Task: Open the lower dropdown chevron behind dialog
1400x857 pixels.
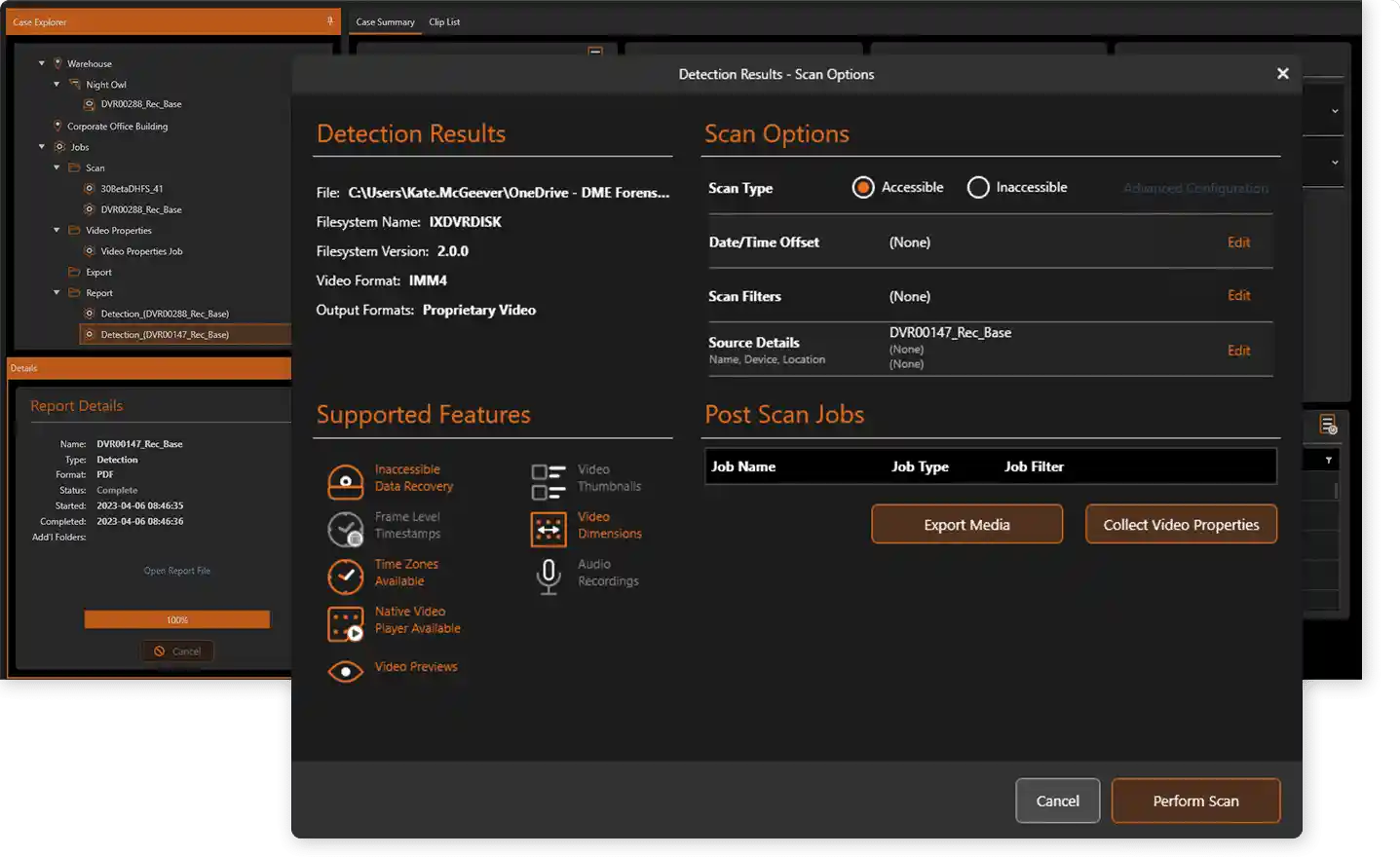Action: click(1335, 162)
